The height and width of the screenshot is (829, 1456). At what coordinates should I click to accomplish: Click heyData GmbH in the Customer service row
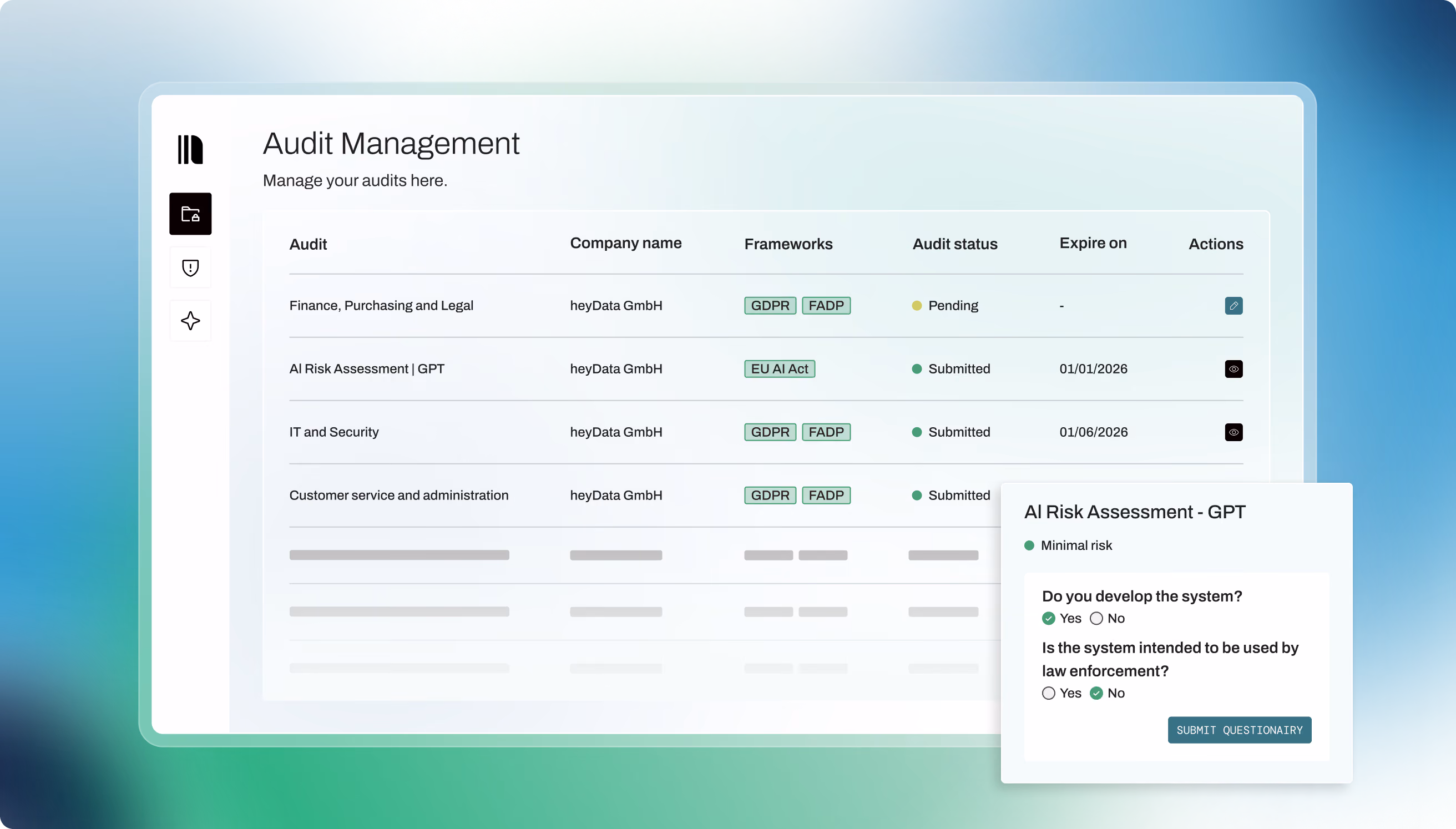pos(616,496)
